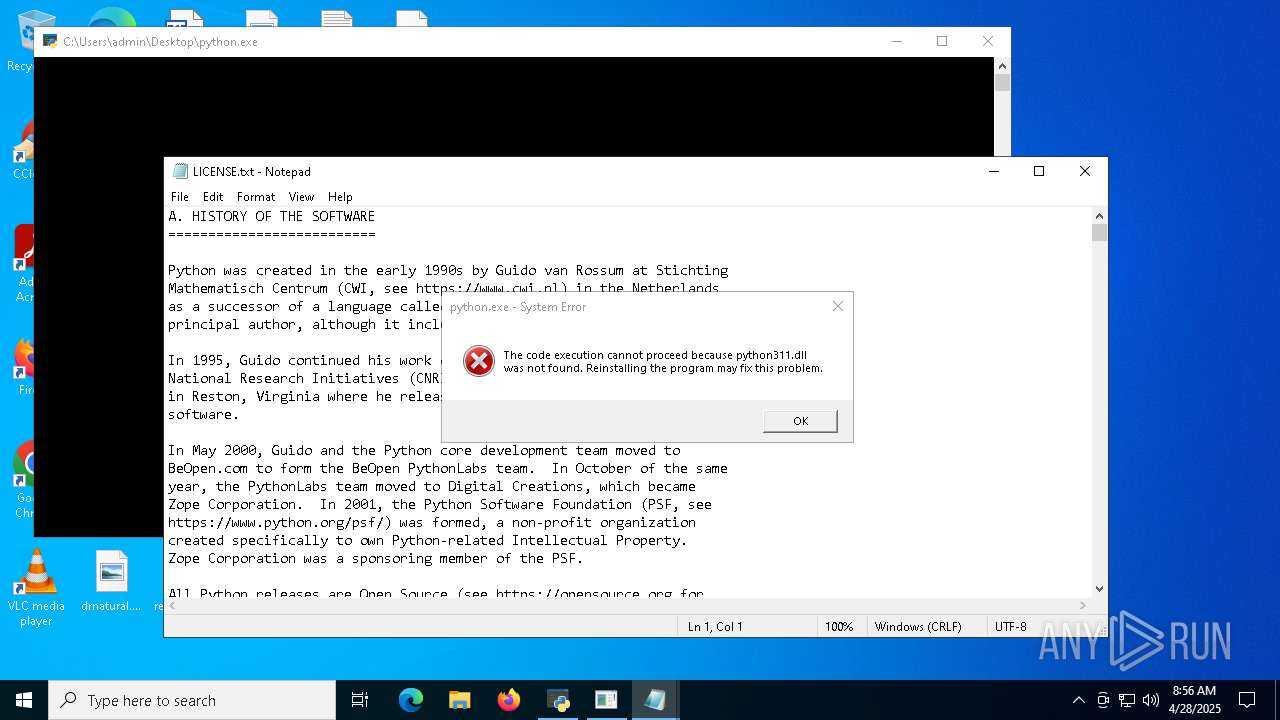Open the clock showing 8:56 AM
1280x720 pixels.
click(1195, 700)
